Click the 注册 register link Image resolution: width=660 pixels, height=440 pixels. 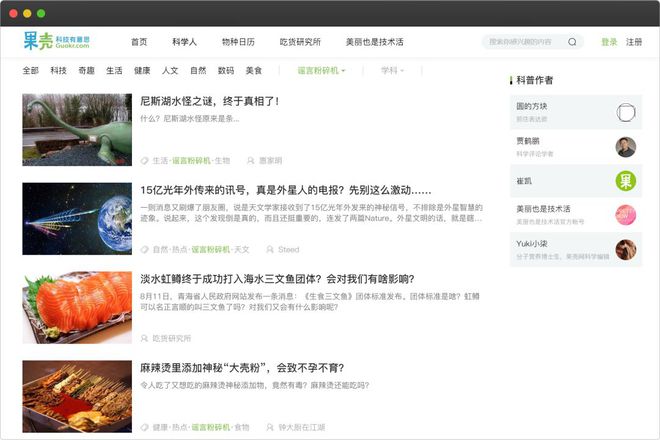pyautogui.click(x=634, y=42)
